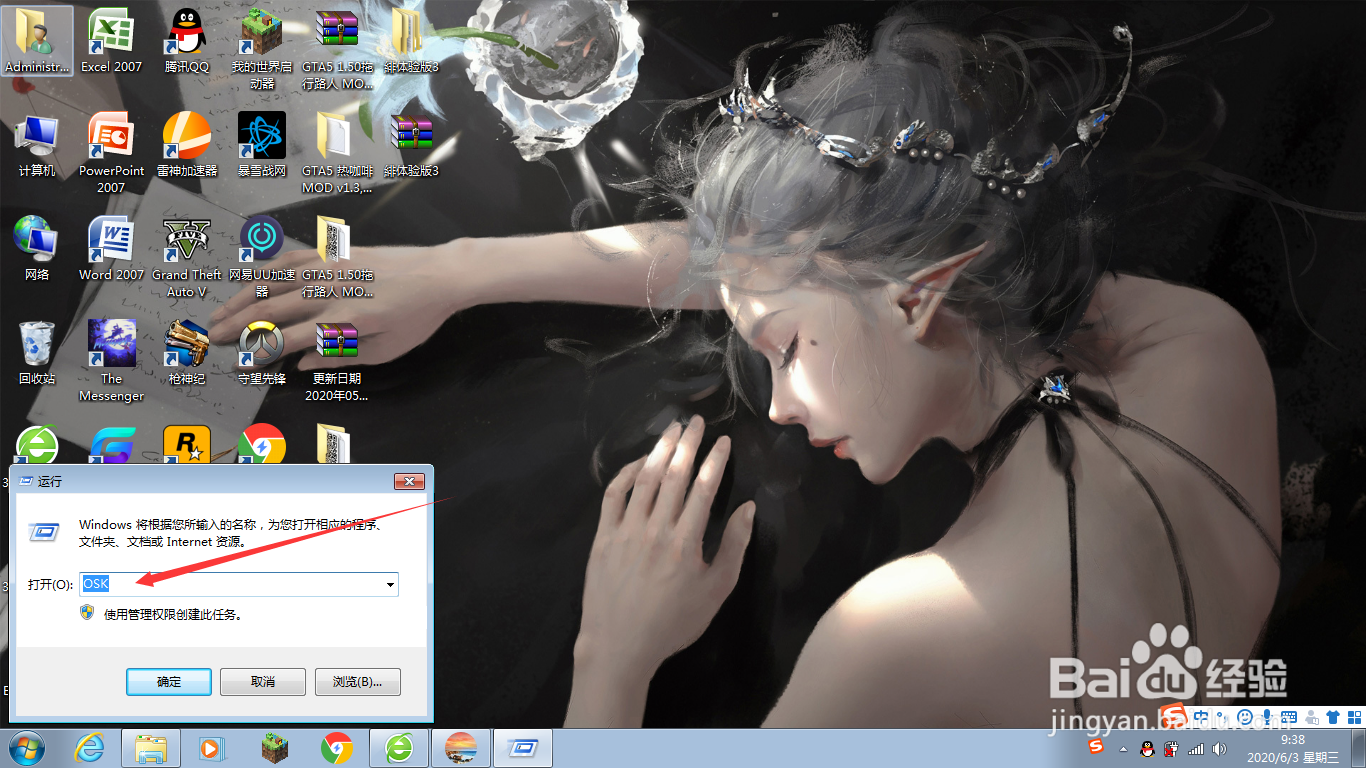Open the Word 2007 desktop shortcut
Viewport: 1366px width, 768px height.
tap(111, 250)
